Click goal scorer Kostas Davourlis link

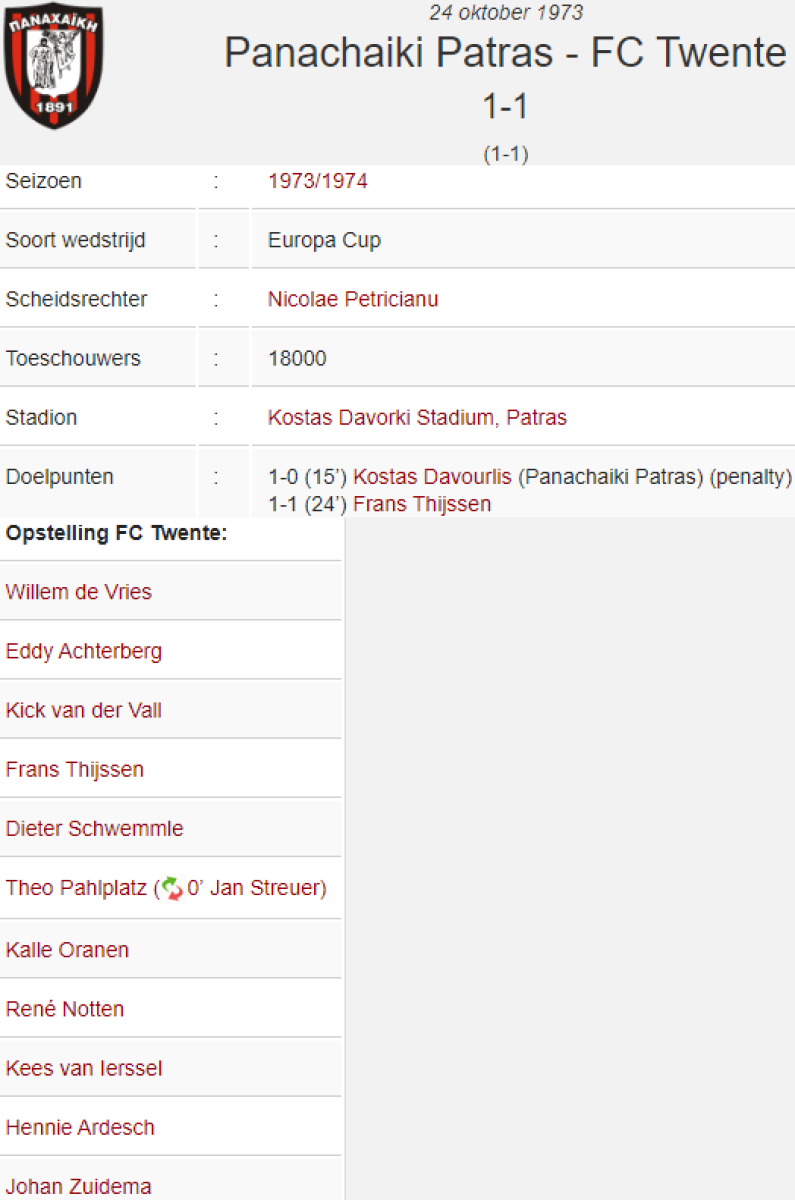[x=432, y=477]
